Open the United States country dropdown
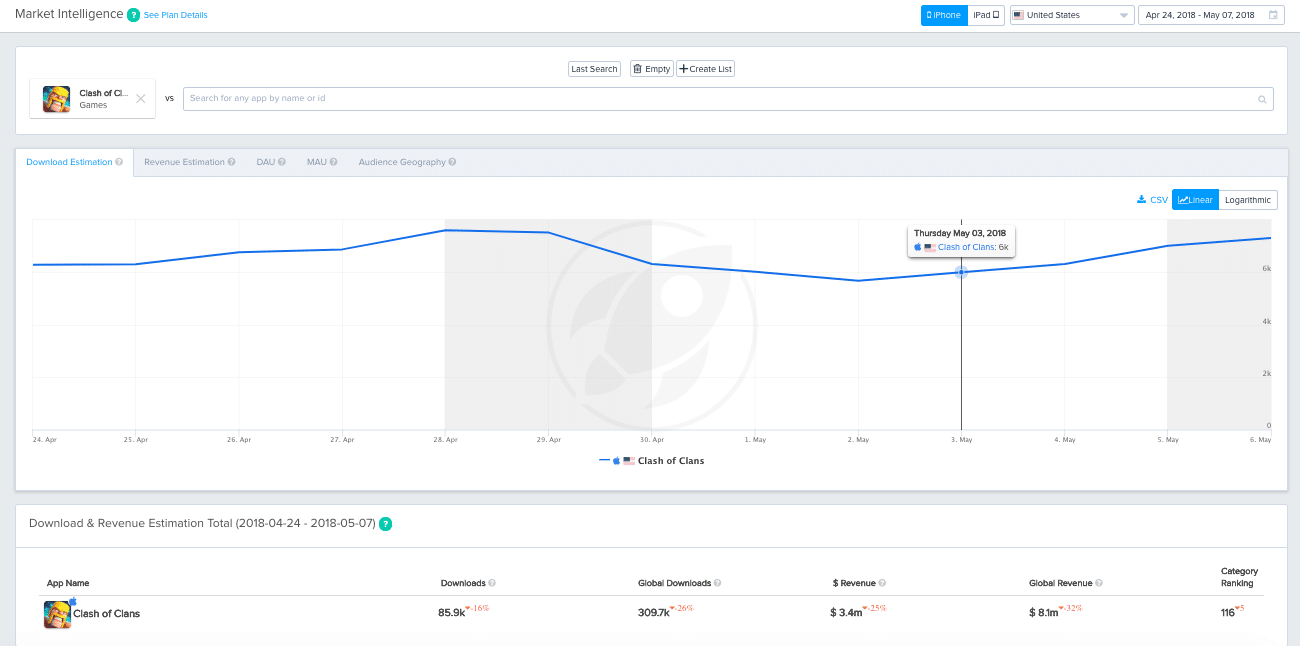Screen dimensions: 1300x646 [x=1072, y=15]
